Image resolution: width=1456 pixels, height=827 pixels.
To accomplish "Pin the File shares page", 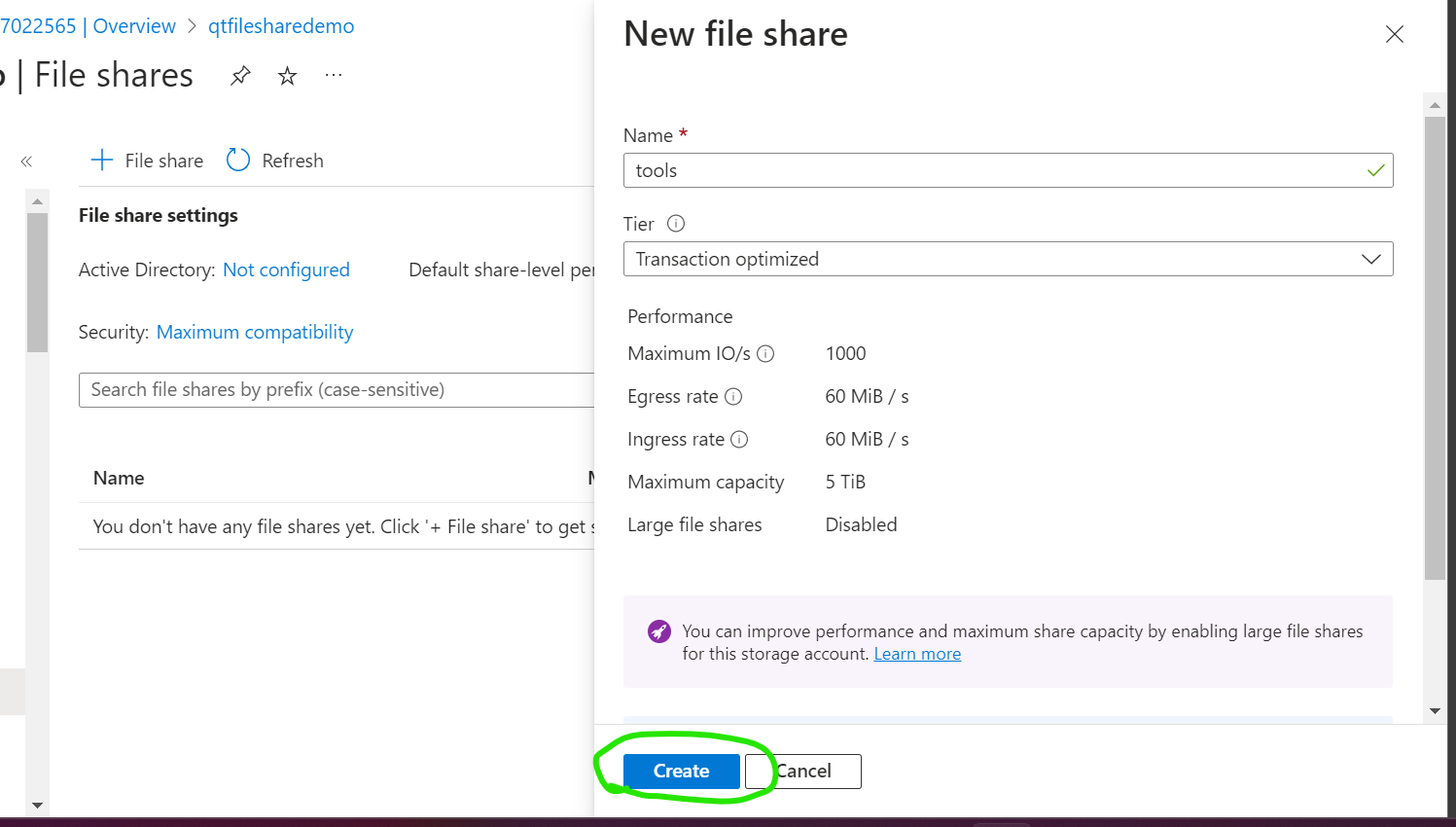I will [240, 76].
